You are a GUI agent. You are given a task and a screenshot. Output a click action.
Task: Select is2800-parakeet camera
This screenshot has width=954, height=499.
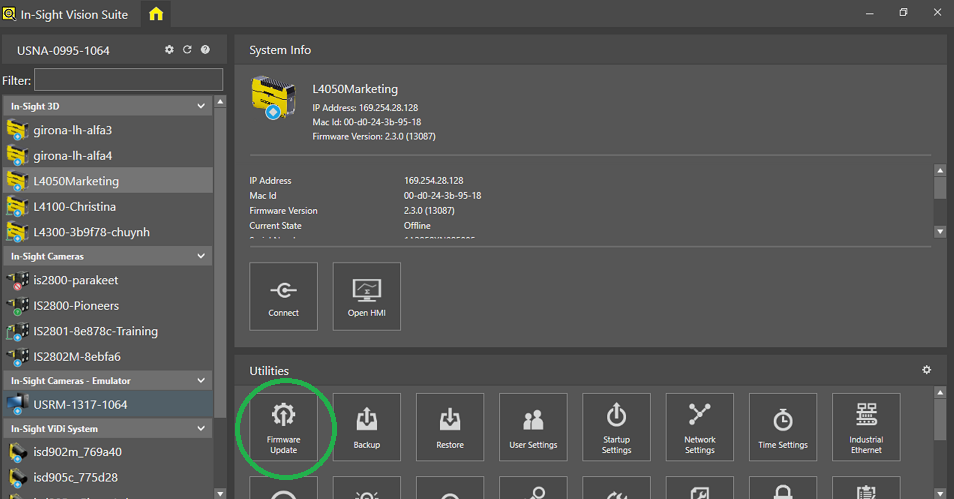point(108,280)
